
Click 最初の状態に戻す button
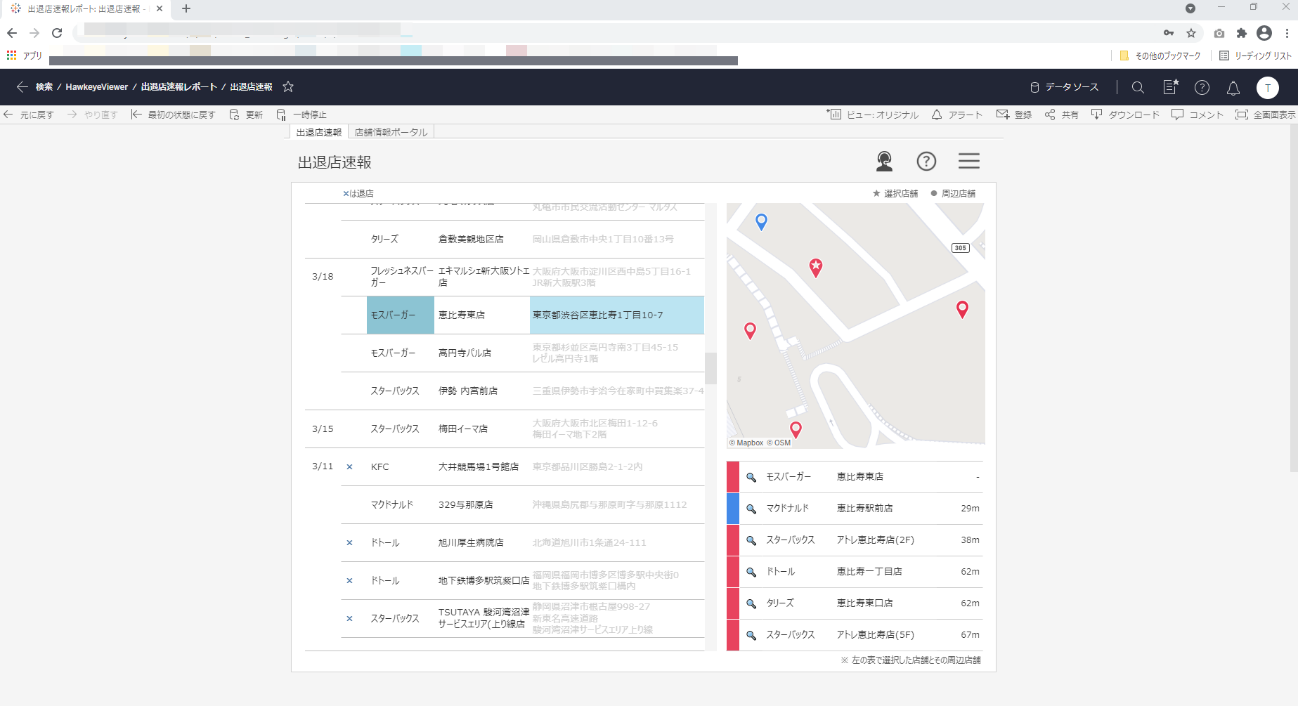point(173,115)
